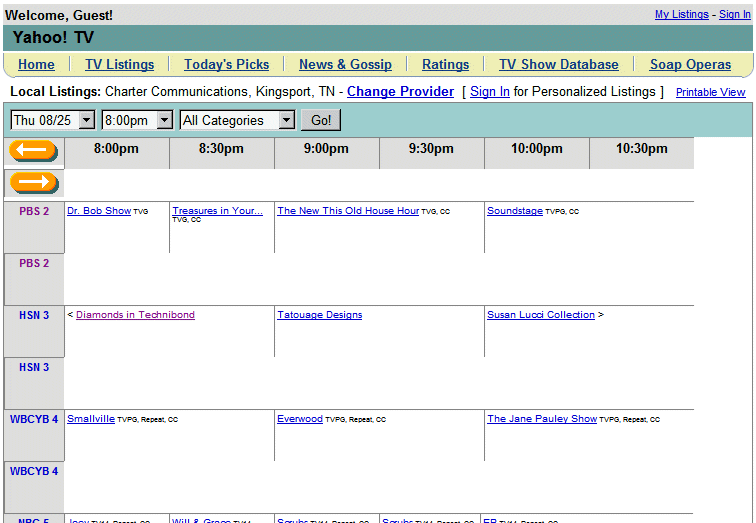Viewport: 756px width, 523px height.
Task: Click the Change Provider link
Action: tap(400, 92)
